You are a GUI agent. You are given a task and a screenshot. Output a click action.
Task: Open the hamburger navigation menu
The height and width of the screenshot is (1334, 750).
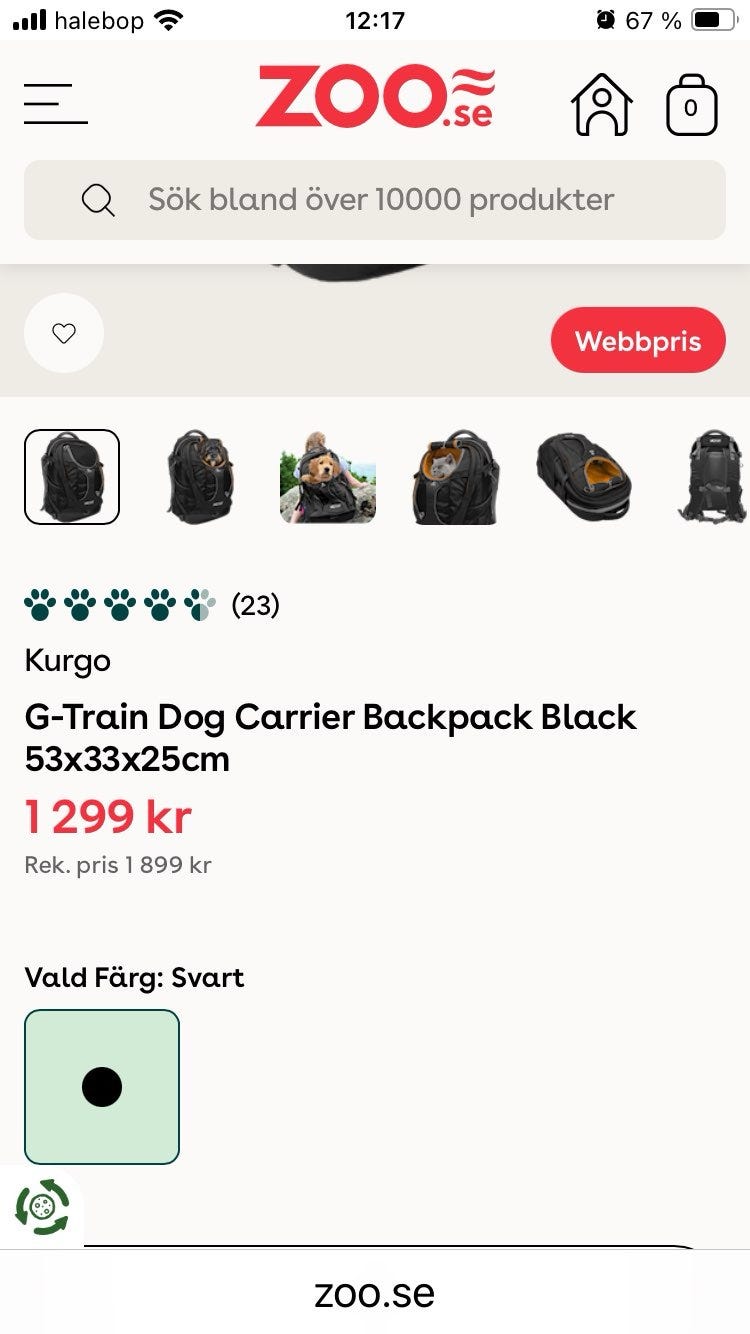pos(56,103)
